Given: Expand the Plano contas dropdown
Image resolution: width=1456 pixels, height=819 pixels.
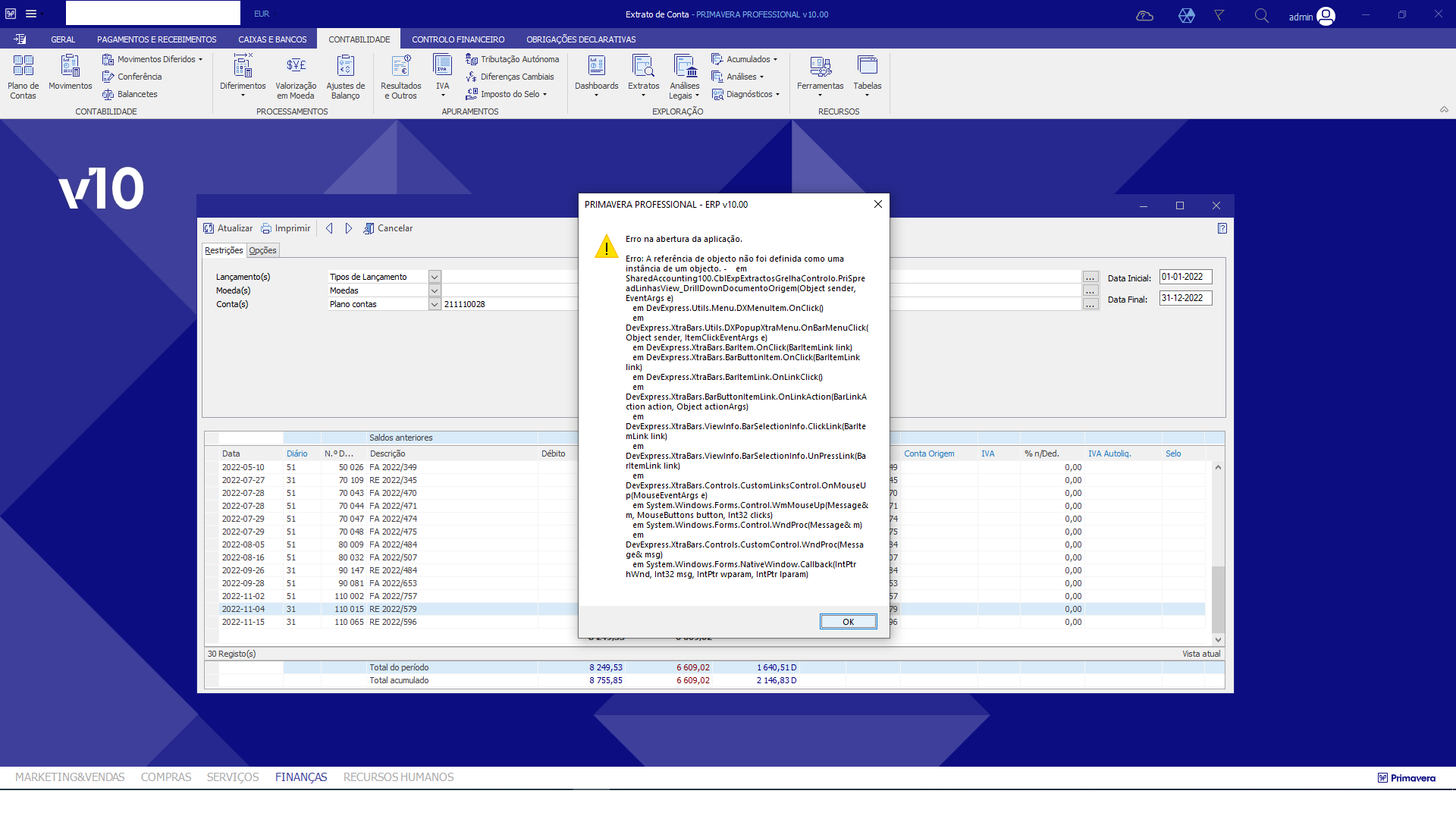Looking at the screenshot, I should (435, 304).
